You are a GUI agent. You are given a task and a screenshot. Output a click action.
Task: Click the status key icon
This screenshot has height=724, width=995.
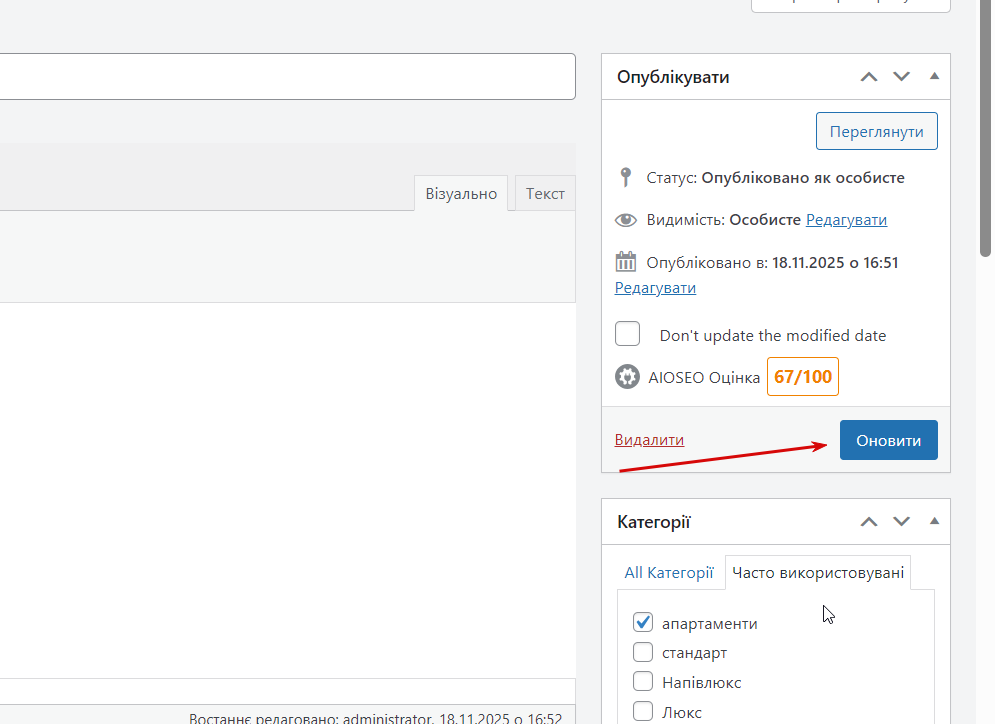tap(626, 178)
